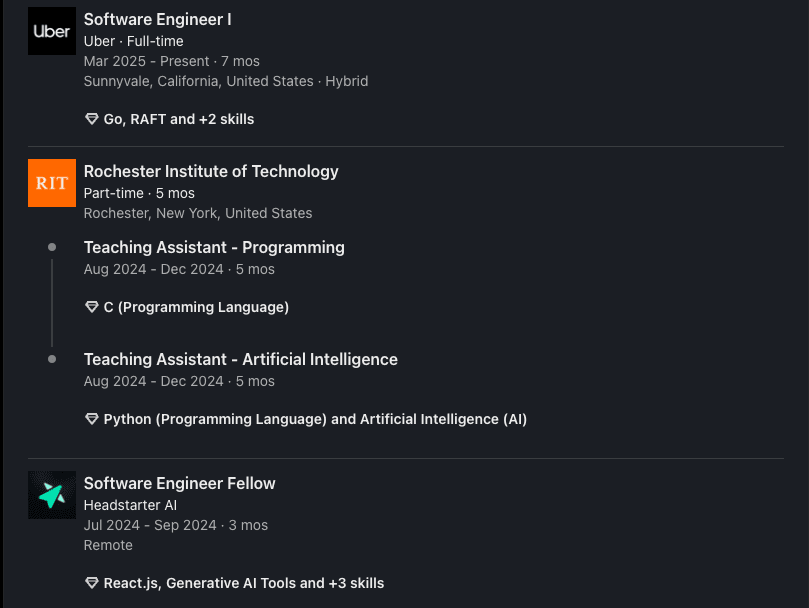The width and height of the screenshot is (809, 608).
Task: Click the skills diamond icon near React.js skills
Action: pos(91,583)
